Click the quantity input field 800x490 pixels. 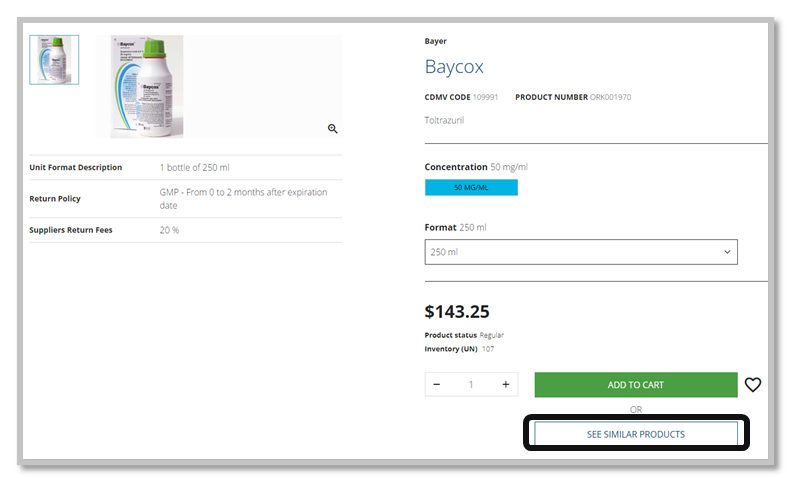pos(471,385)
